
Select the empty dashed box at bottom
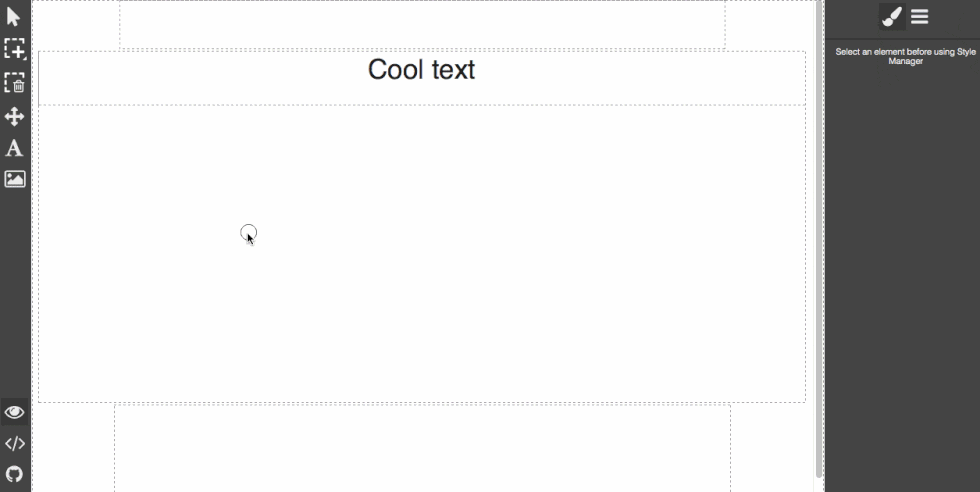tap(422, 448)
